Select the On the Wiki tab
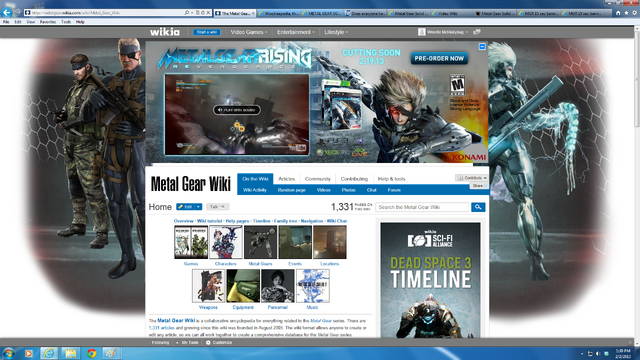Image resolution: width=640 pixels, height=360 pixels. (x=255, y=179)
